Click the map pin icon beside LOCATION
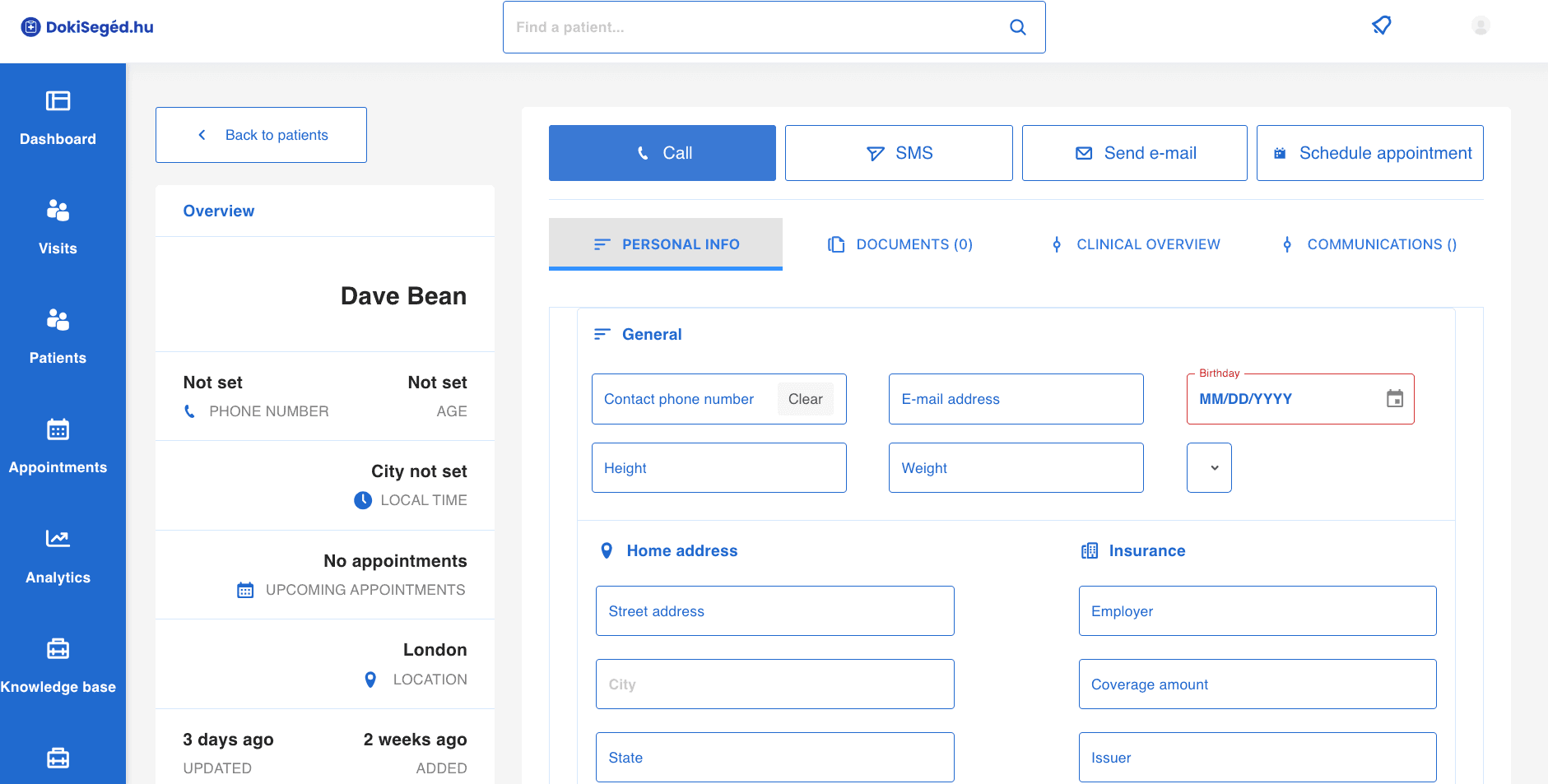This screenshot has width=1548, height=784. (x=370, y=680)
